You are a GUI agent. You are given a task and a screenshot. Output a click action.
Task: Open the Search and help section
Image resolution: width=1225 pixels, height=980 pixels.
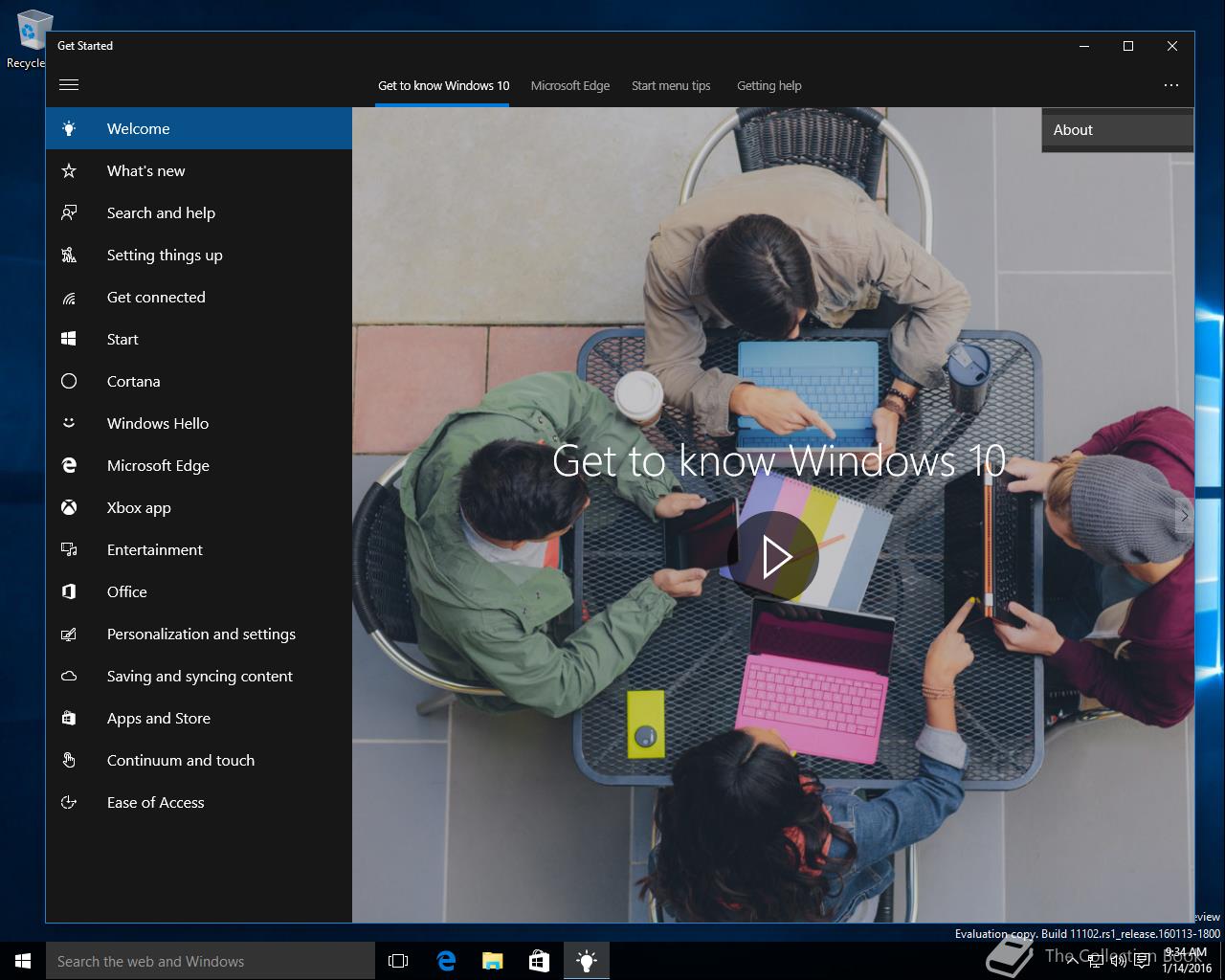coord(161,212)
